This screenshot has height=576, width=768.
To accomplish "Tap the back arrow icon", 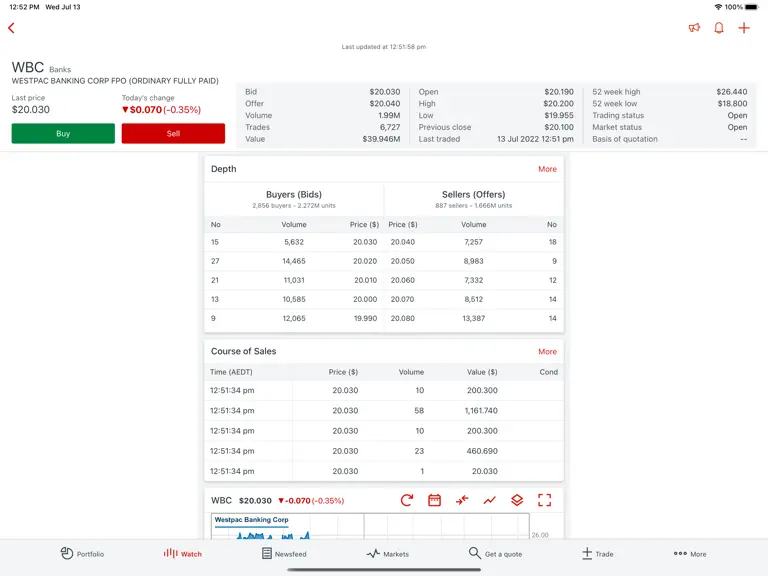I will (x=11, y=28).
